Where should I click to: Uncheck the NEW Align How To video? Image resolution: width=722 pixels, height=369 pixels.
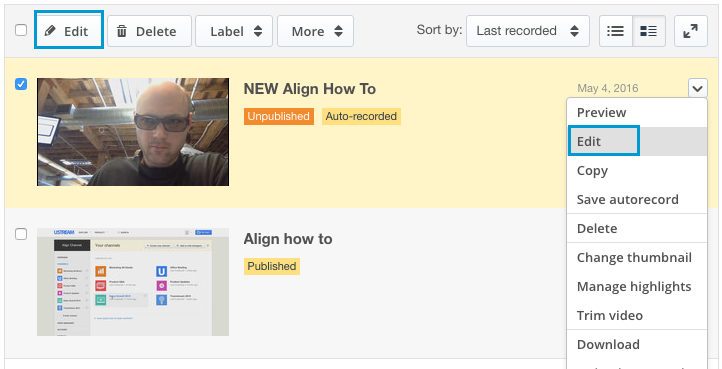tap(21, 84)
